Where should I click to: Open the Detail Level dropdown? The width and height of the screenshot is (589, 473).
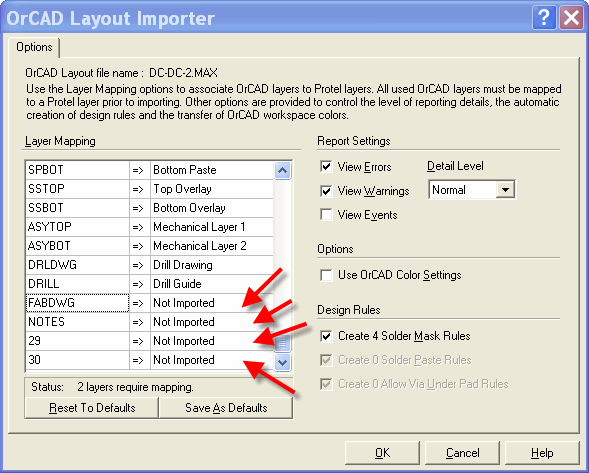pos(505,190)
